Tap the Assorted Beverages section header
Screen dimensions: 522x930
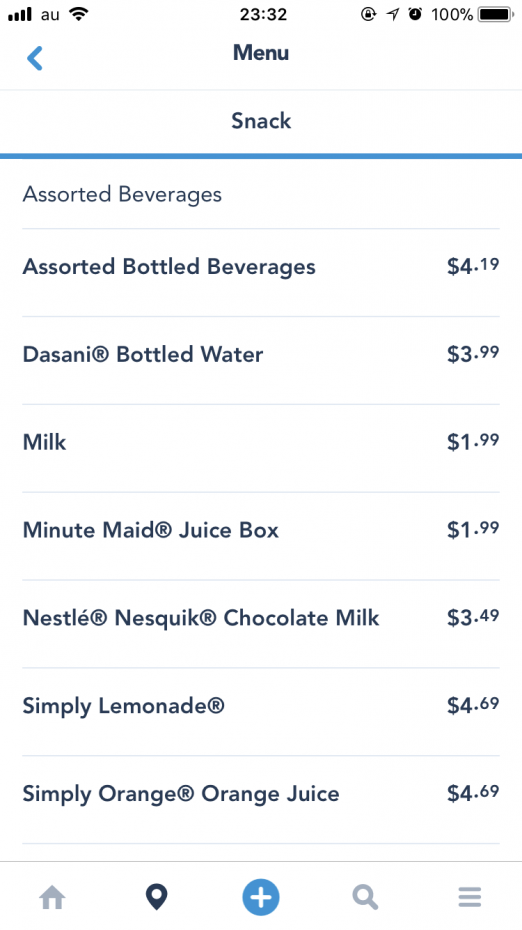coord(122,195)
